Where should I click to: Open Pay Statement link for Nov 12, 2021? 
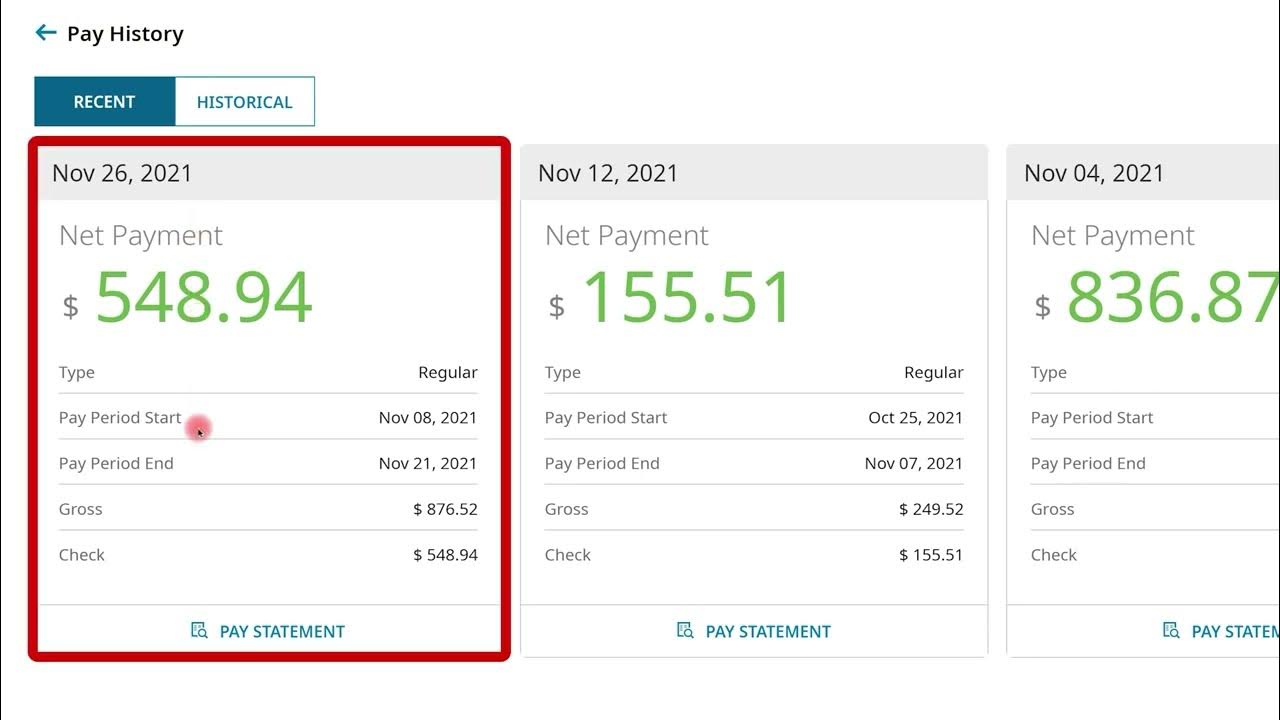pyautogui.click(x=767, y=632)
